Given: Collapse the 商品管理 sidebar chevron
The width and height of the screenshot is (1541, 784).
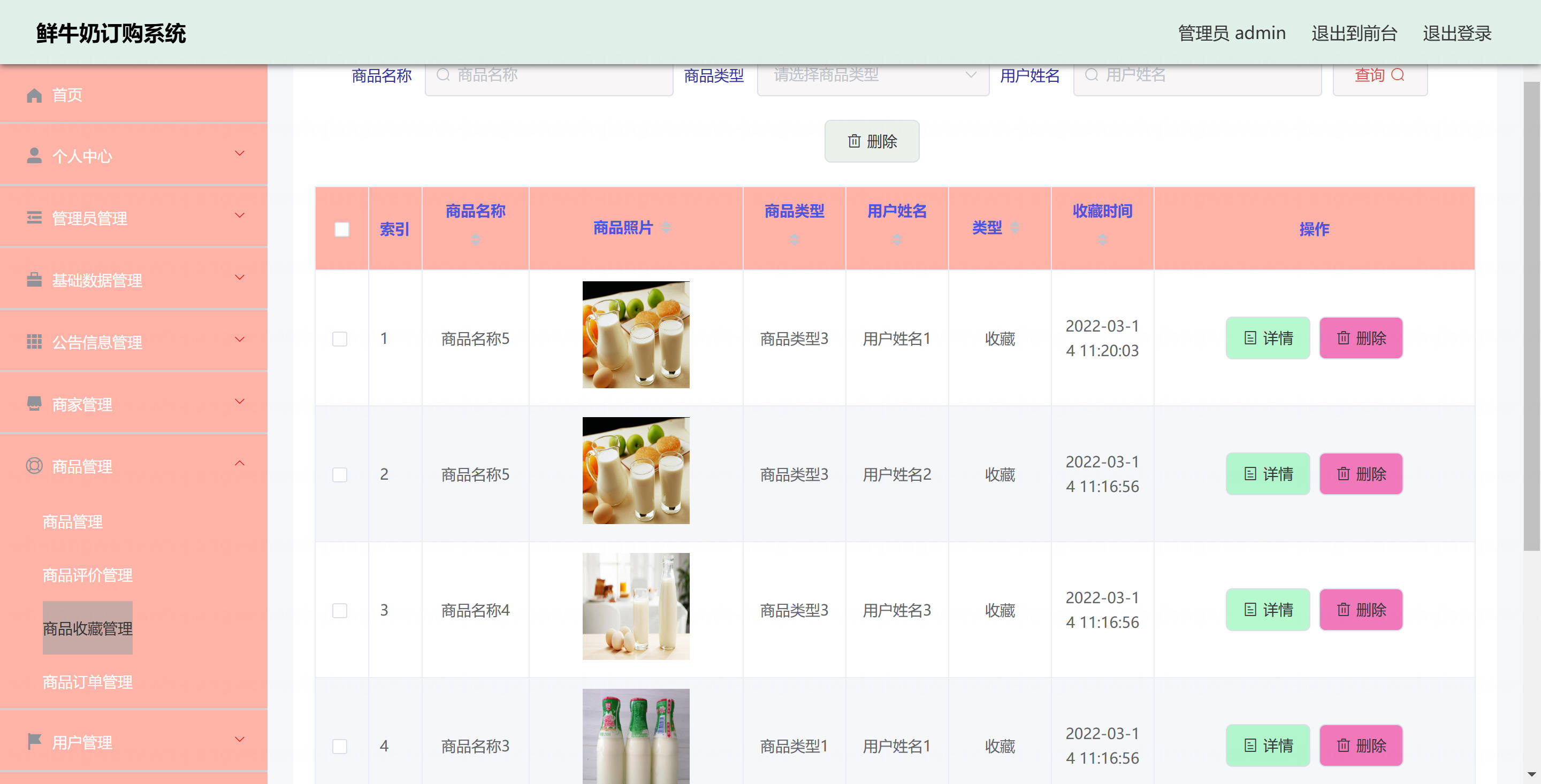Looking at the screenshot, I should pos(240,464).
